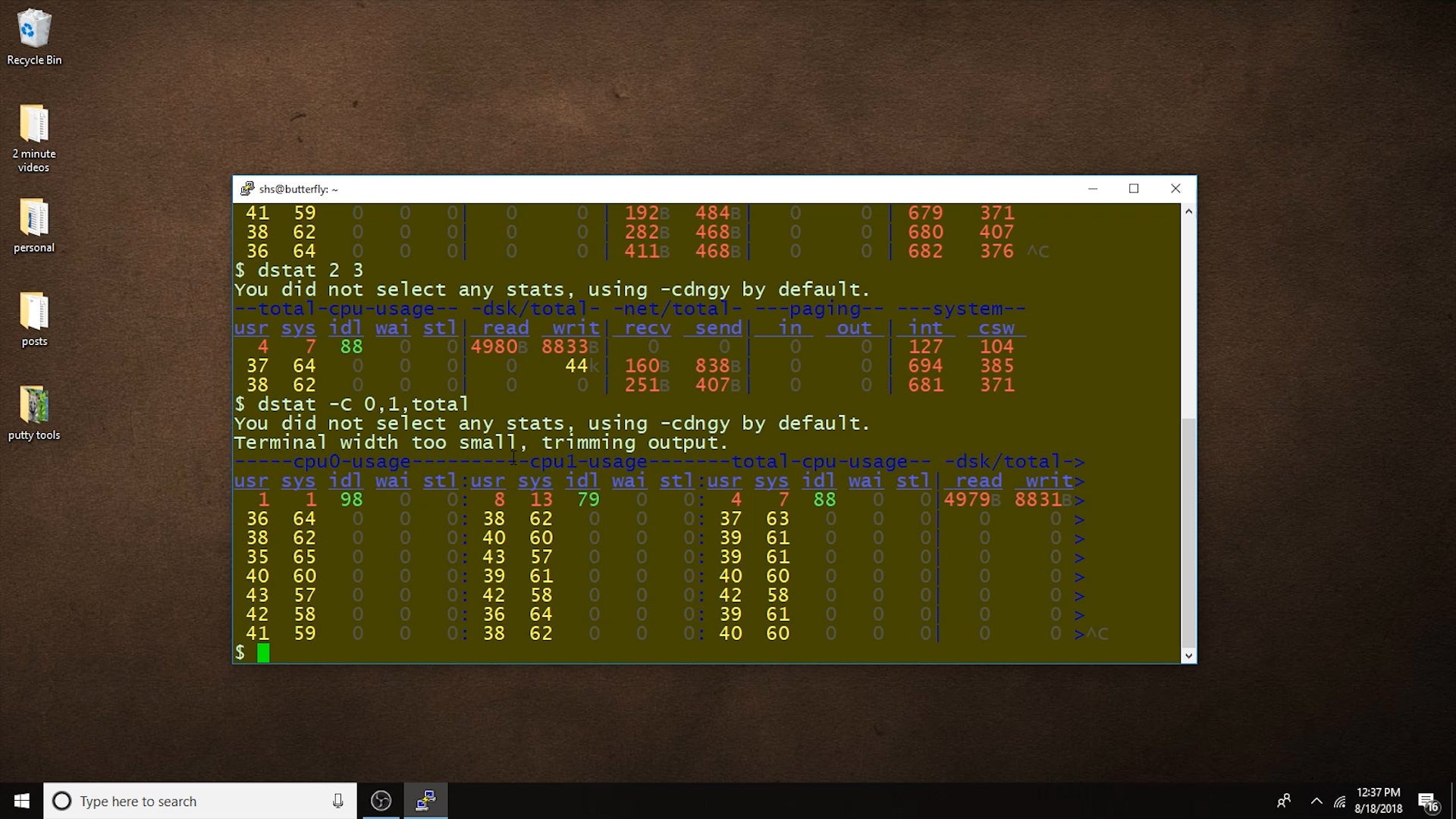Open the network status tray icon
Screen dimensions: 1456x819
(1340, 802)
